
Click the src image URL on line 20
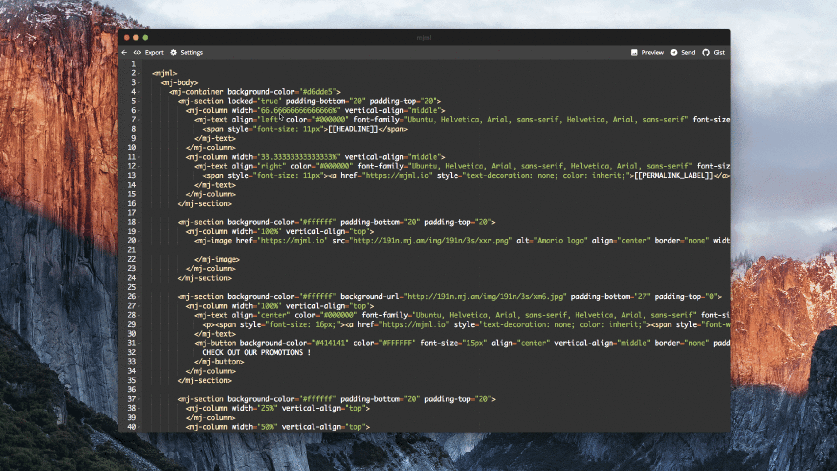point(430,241)
